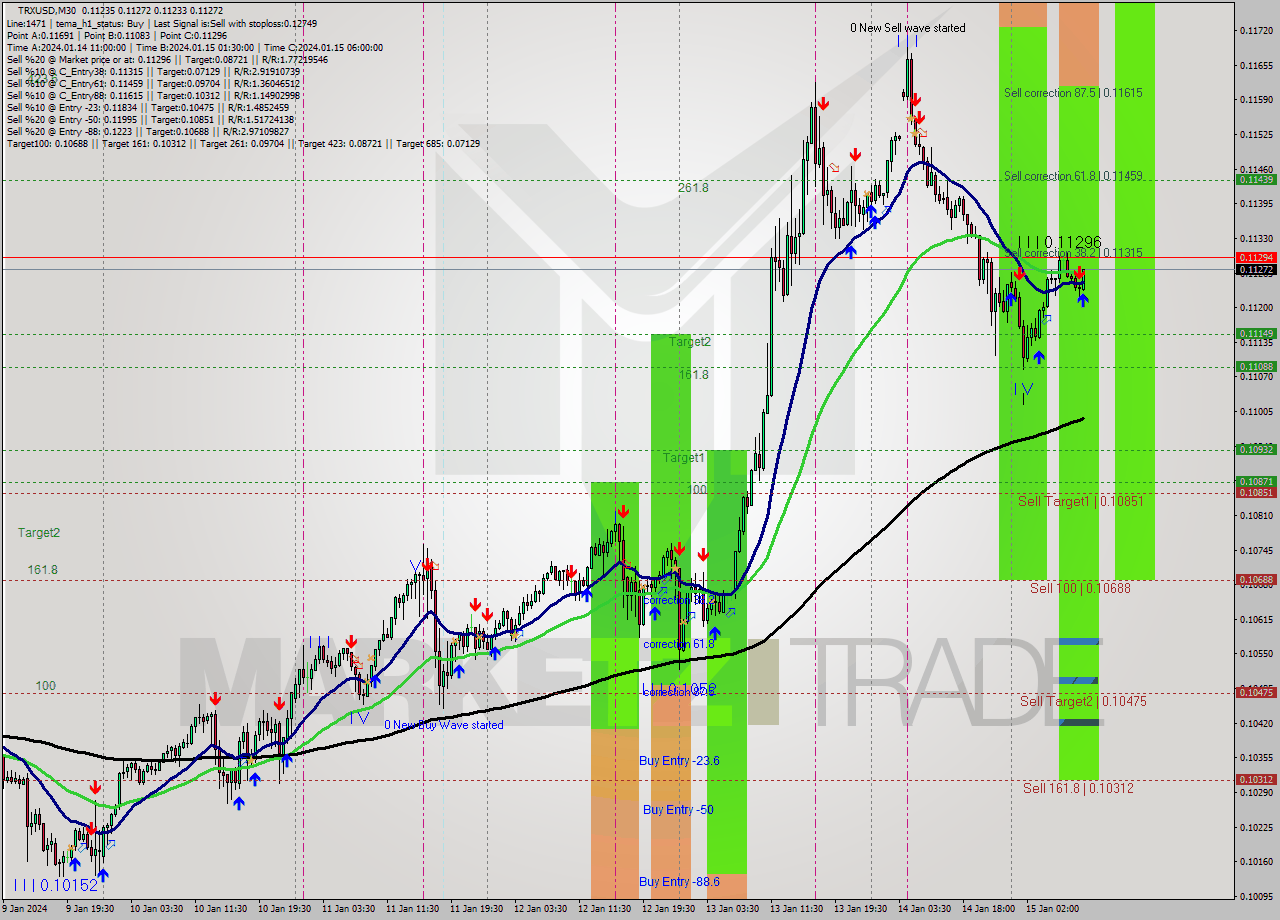Click the '13 Jan 11:30' time axis label

tap(796, 909)
